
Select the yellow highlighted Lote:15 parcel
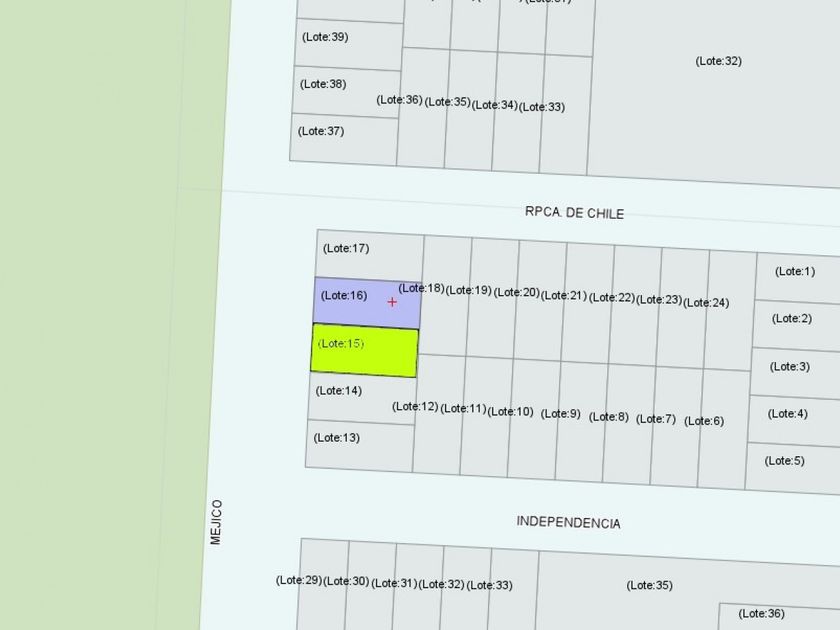pyautogui.click(x=364, y=351)
